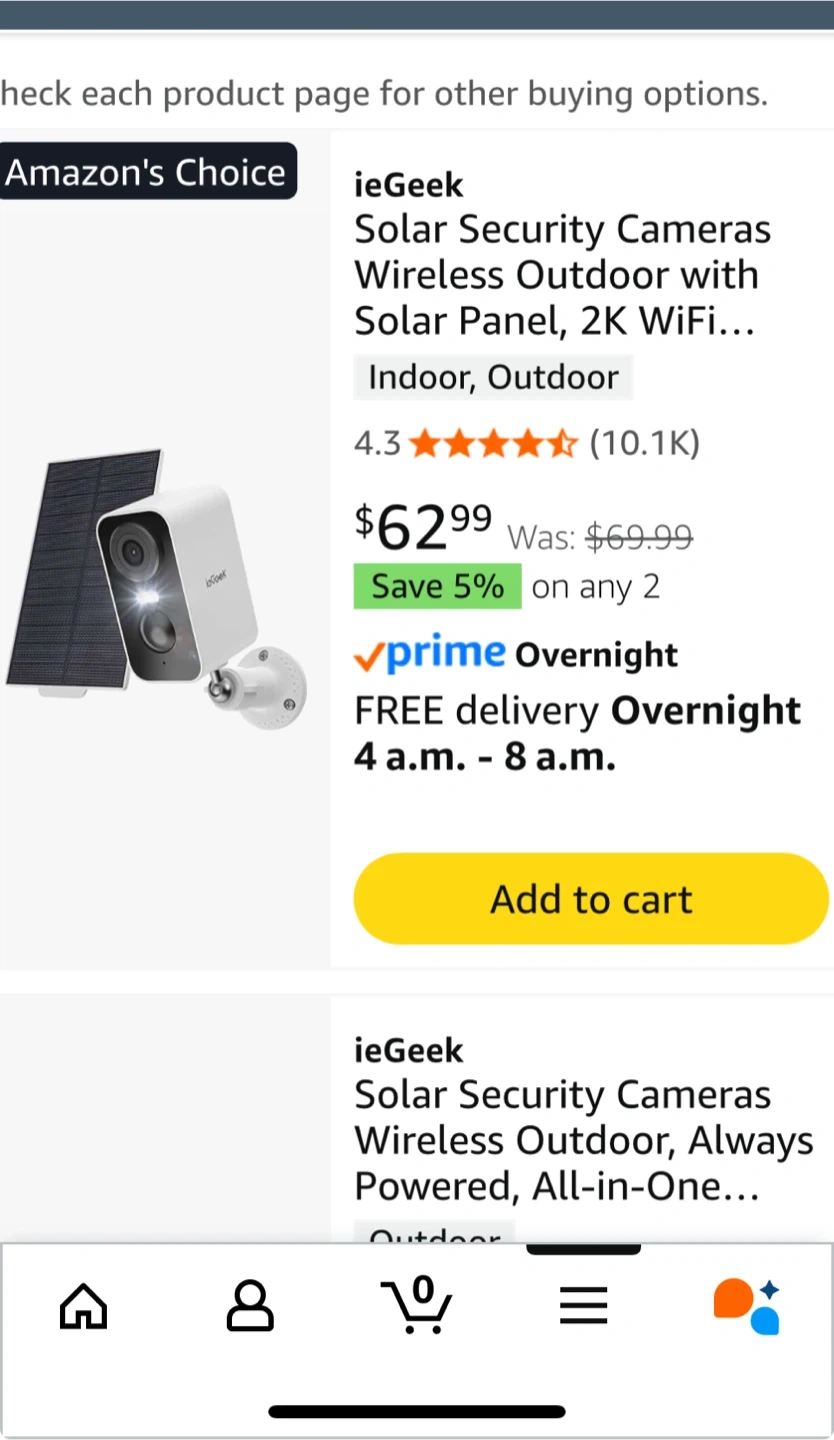Launch the Rufus AI assistant icon
Viewport: 834px width, 1440px height.
746,1306
